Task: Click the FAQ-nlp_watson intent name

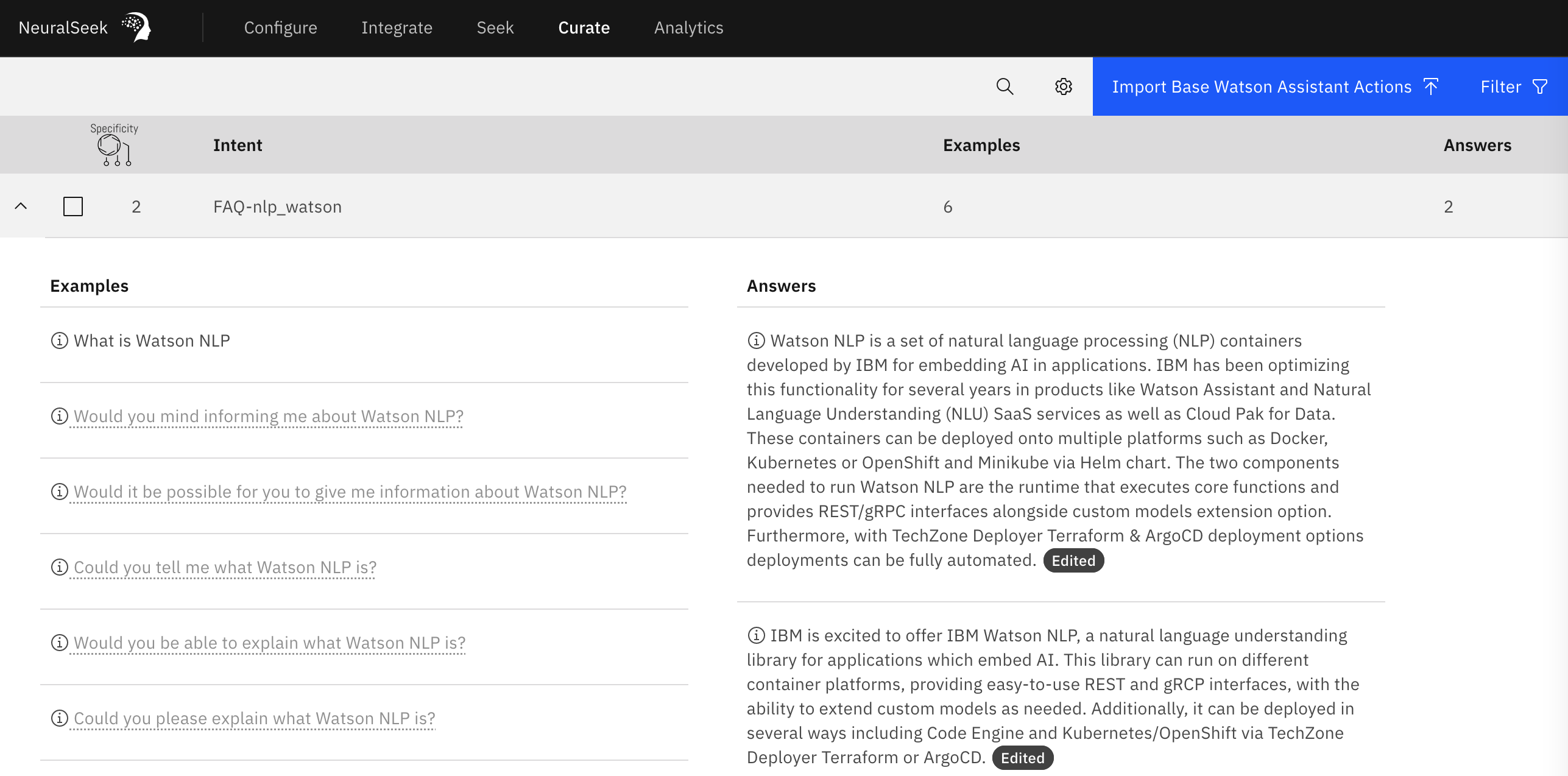Action: click(x=277, y=206)
